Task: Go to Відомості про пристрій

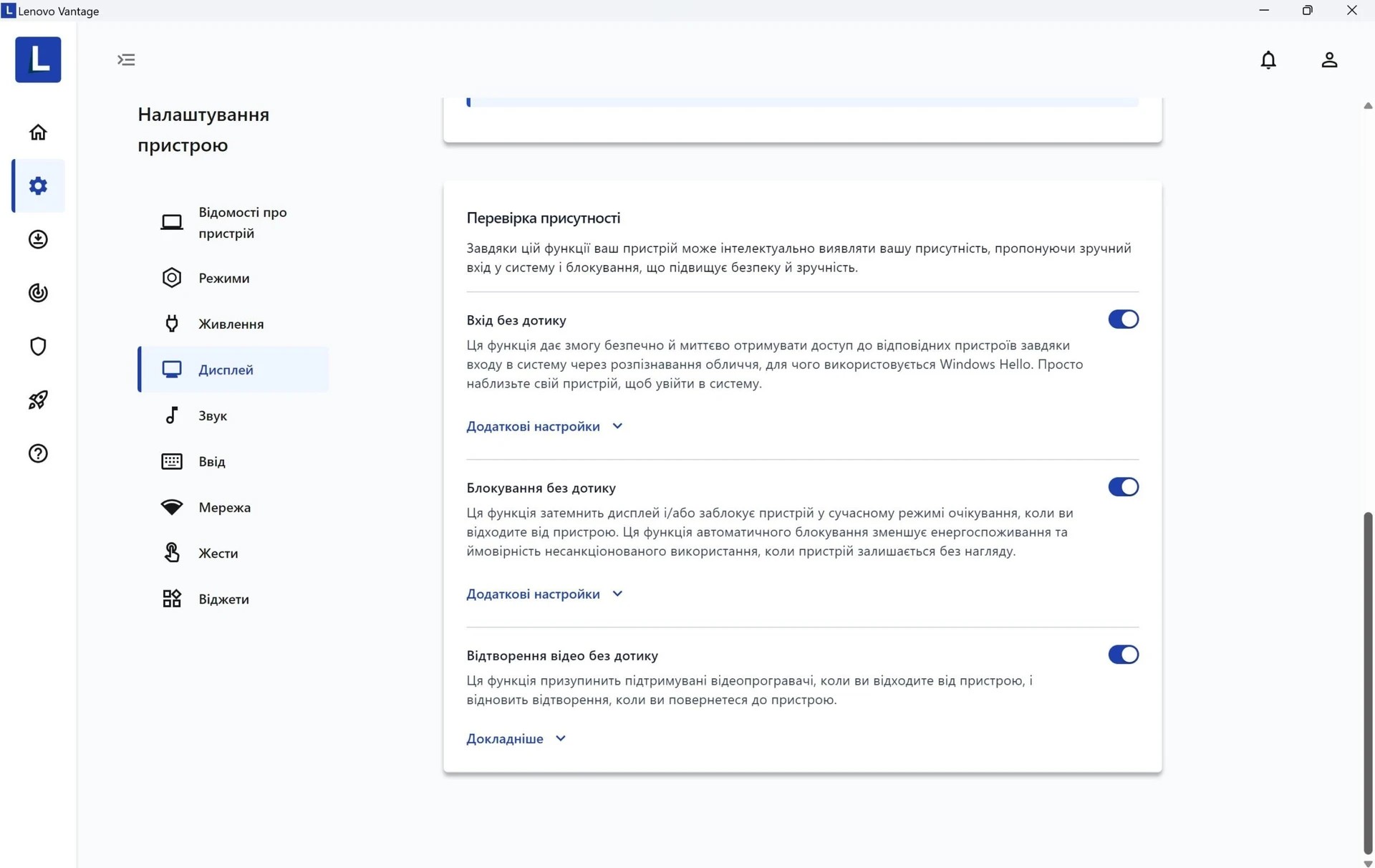Action: pyautogui.click(x=242, y=223)
